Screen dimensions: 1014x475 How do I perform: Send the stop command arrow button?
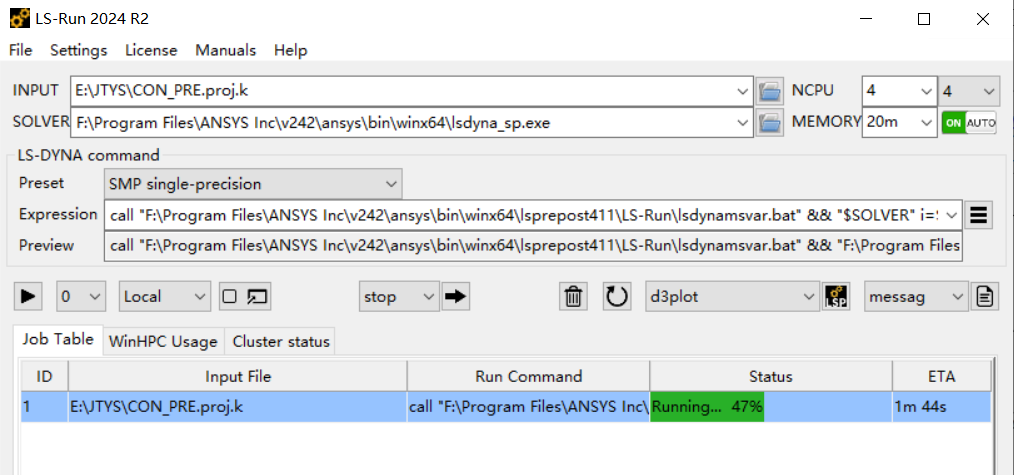point(456,297)
